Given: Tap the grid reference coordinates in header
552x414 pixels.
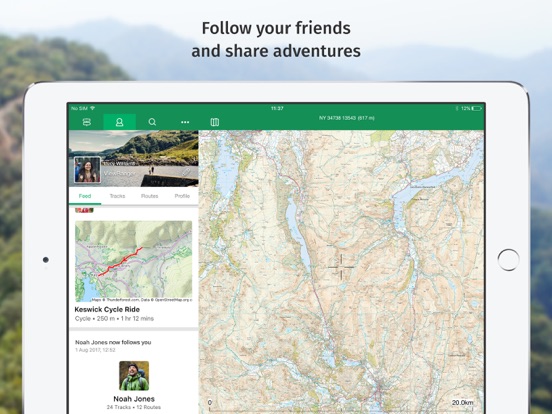Looking at the screenshot, I should [x=347, y=118].
